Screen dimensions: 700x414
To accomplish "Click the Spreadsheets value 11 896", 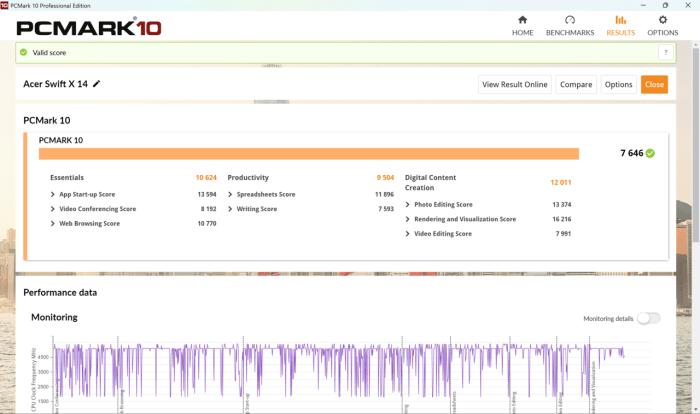I will tap(384, 194).
